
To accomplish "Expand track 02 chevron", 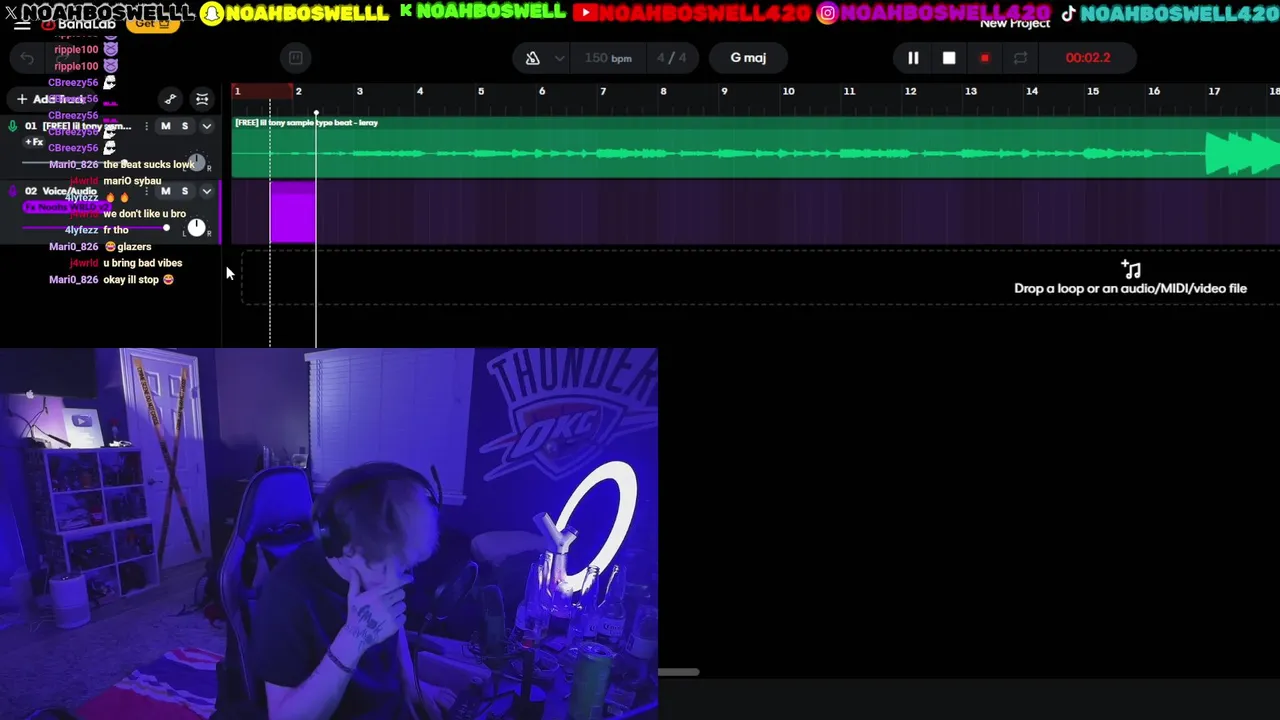I will pos(206,191).
